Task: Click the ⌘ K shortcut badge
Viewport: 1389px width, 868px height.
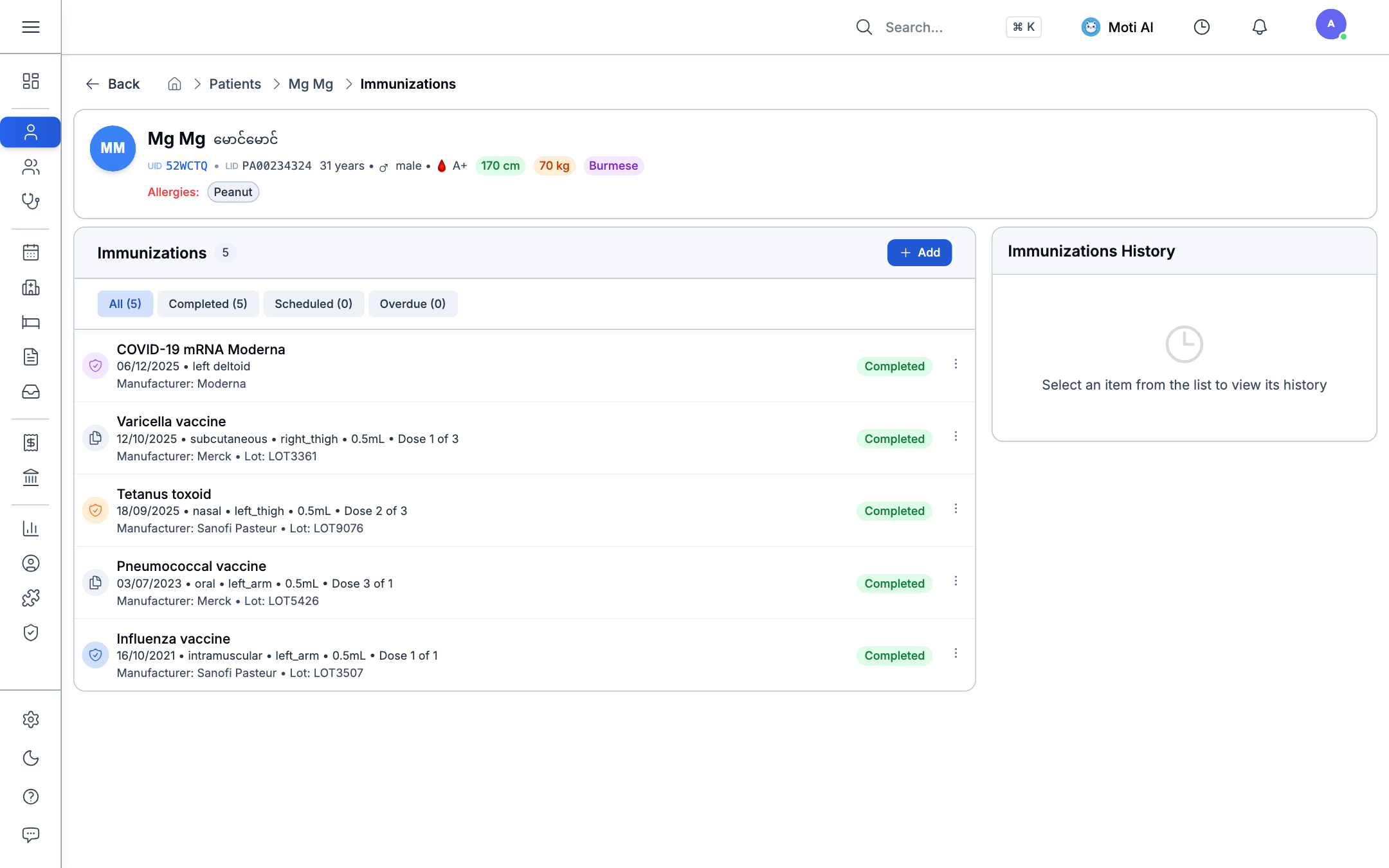Action: [1024, 27]
